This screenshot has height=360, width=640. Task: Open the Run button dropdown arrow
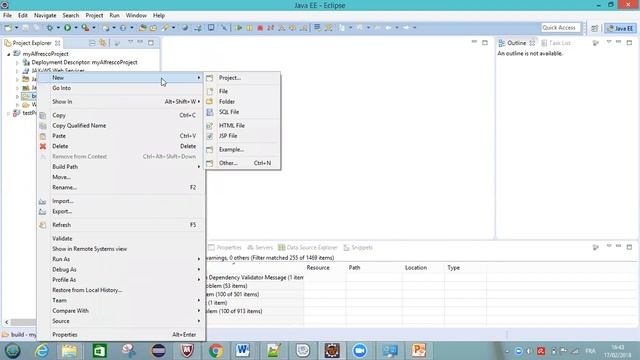click(76, 28)
